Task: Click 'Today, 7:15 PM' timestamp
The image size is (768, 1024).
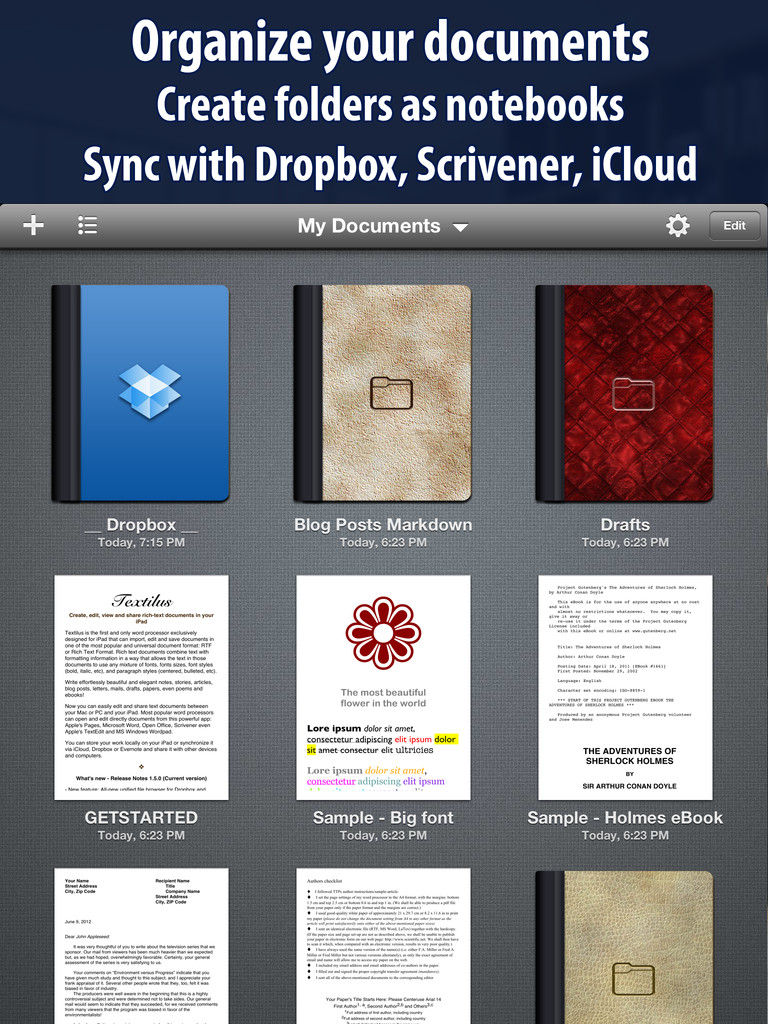Action: 141,543
